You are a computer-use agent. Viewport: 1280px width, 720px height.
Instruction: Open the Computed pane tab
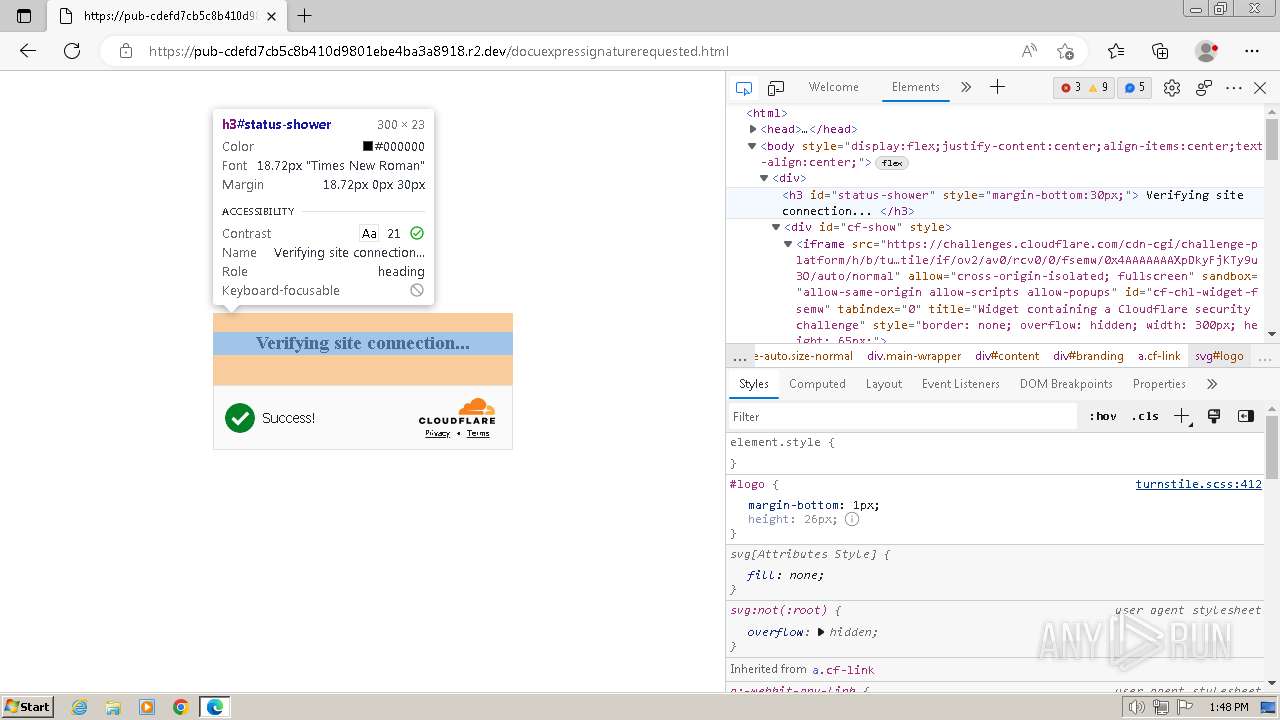click(817, 384)
